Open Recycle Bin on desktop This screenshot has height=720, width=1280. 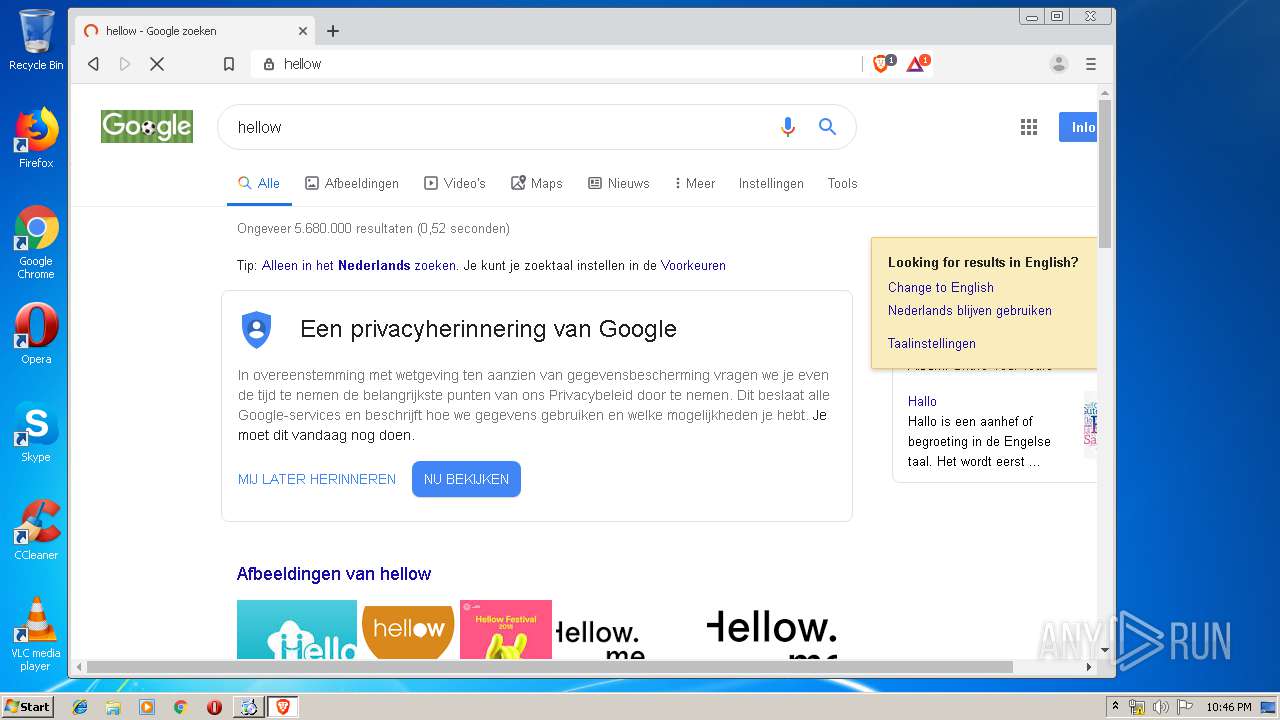click(36, 40)
